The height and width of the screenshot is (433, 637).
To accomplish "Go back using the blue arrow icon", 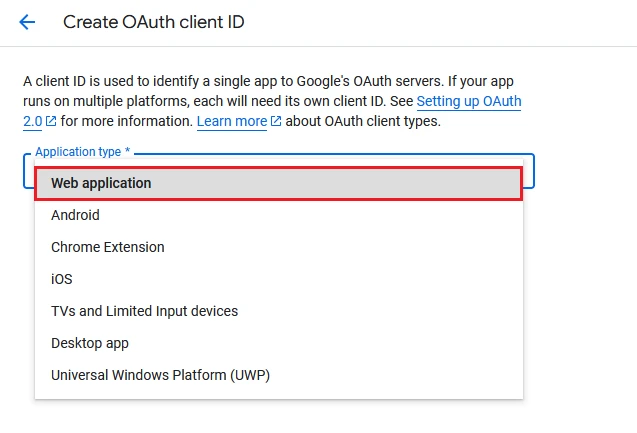I will pyautogui.click(x=27, y=22).
